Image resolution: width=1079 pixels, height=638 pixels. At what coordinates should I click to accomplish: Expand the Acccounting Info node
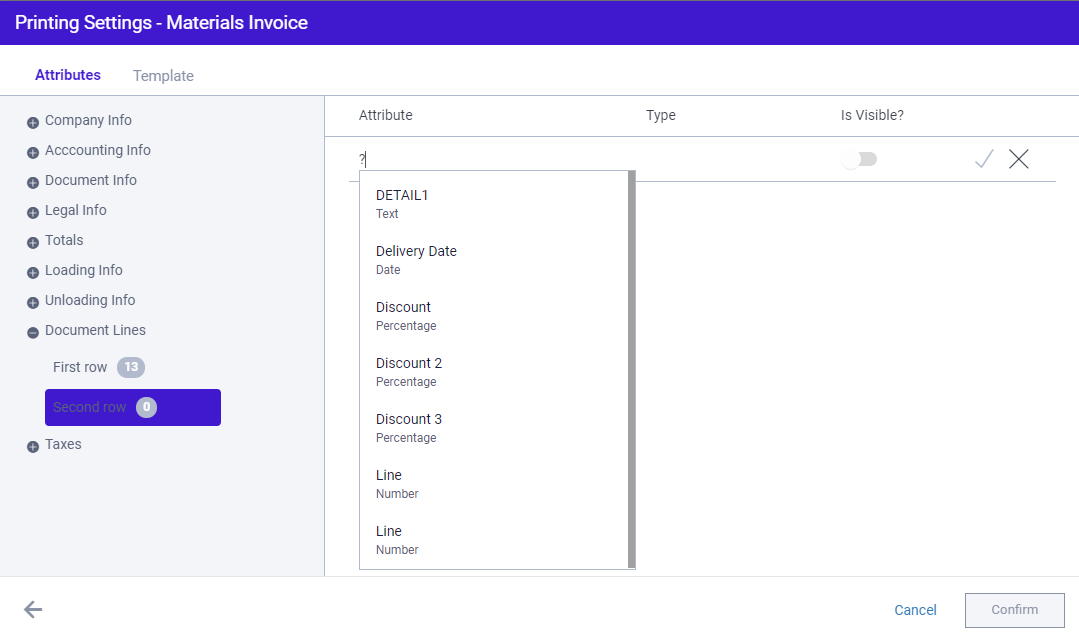(32, 153)
